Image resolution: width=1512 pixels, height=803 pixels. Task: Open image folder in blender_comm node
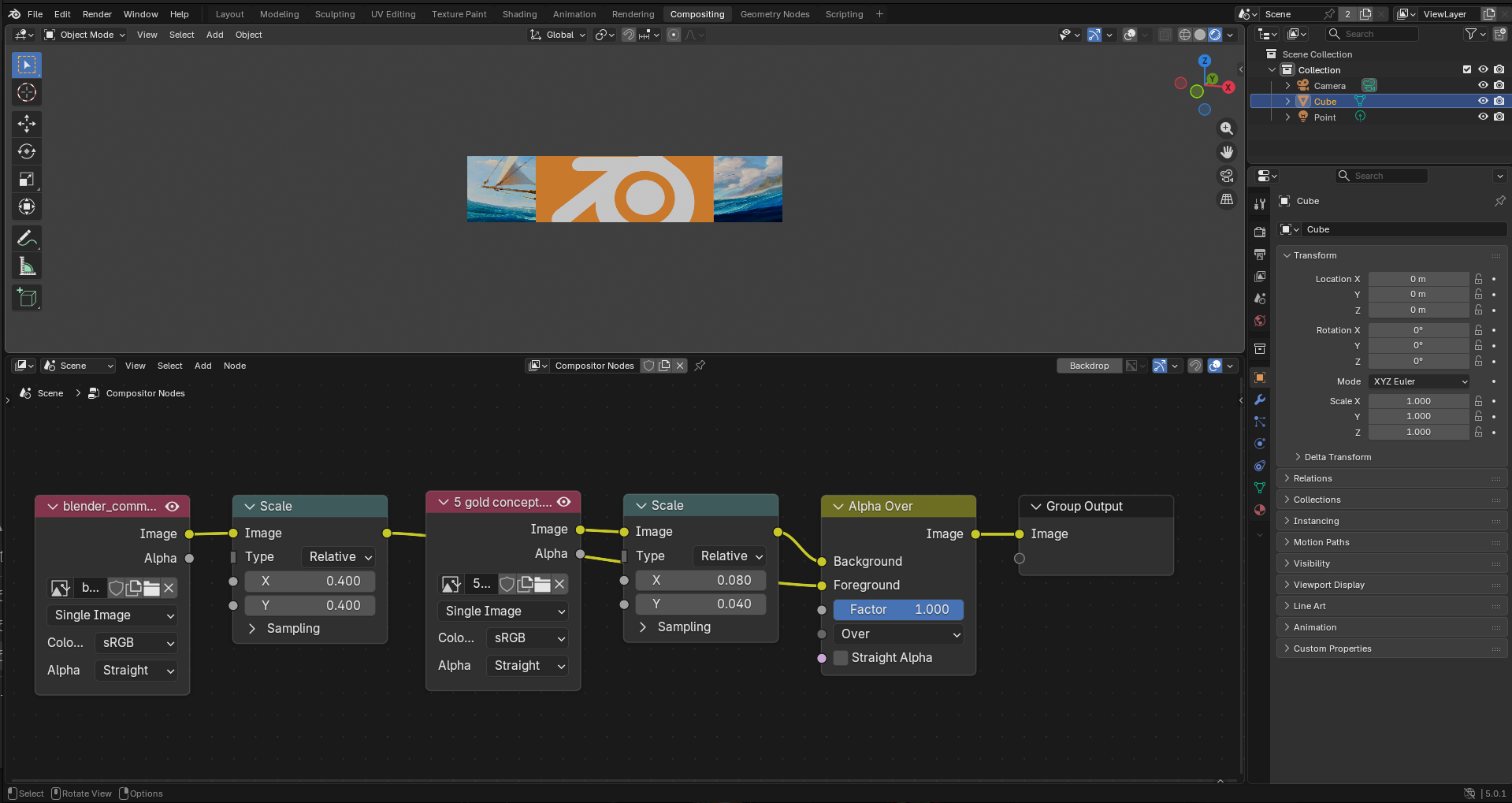(151, 588)
